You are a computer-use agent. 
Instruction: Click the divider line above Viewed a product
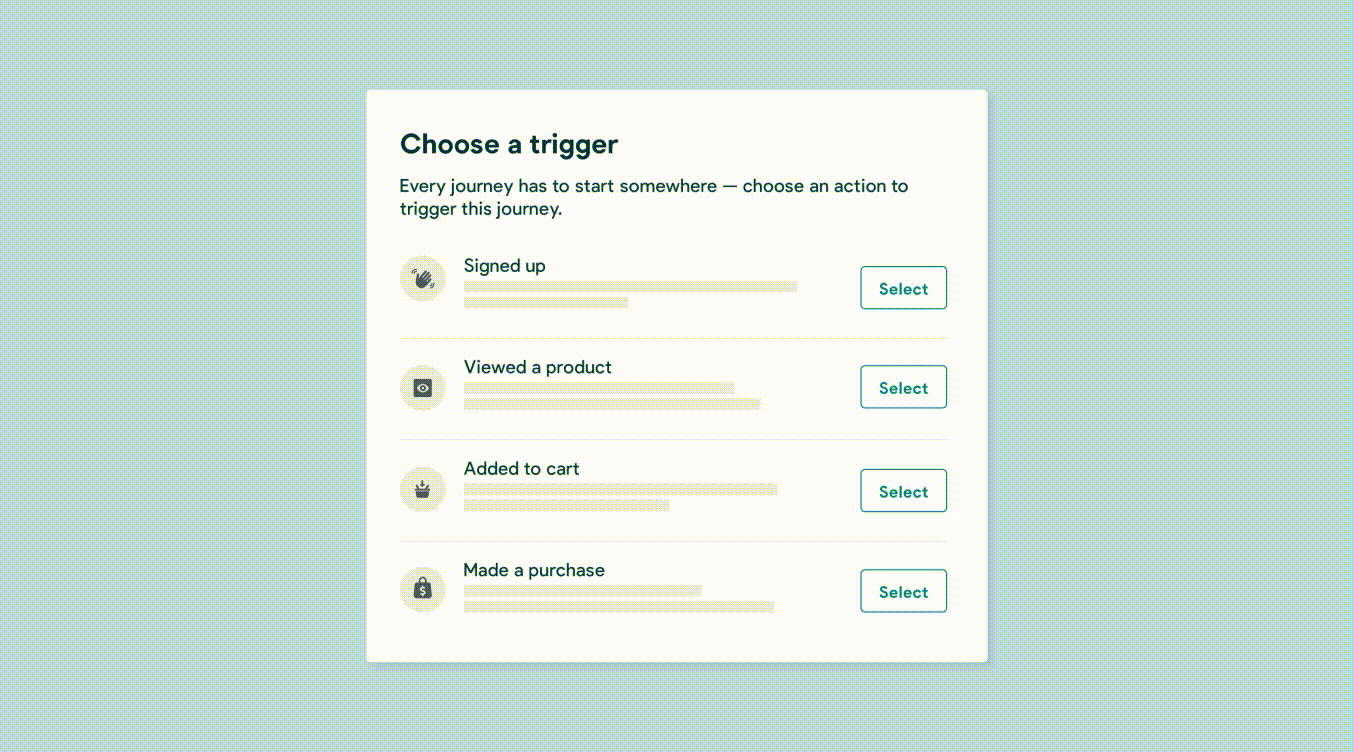tap(673, 338)
